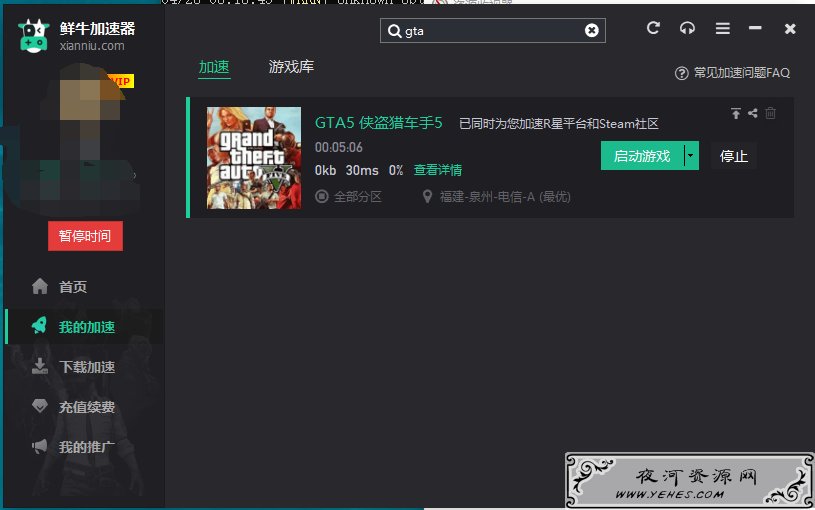Click the 启动游戏 button
The image size is (815, 510).
coord(642,155)
